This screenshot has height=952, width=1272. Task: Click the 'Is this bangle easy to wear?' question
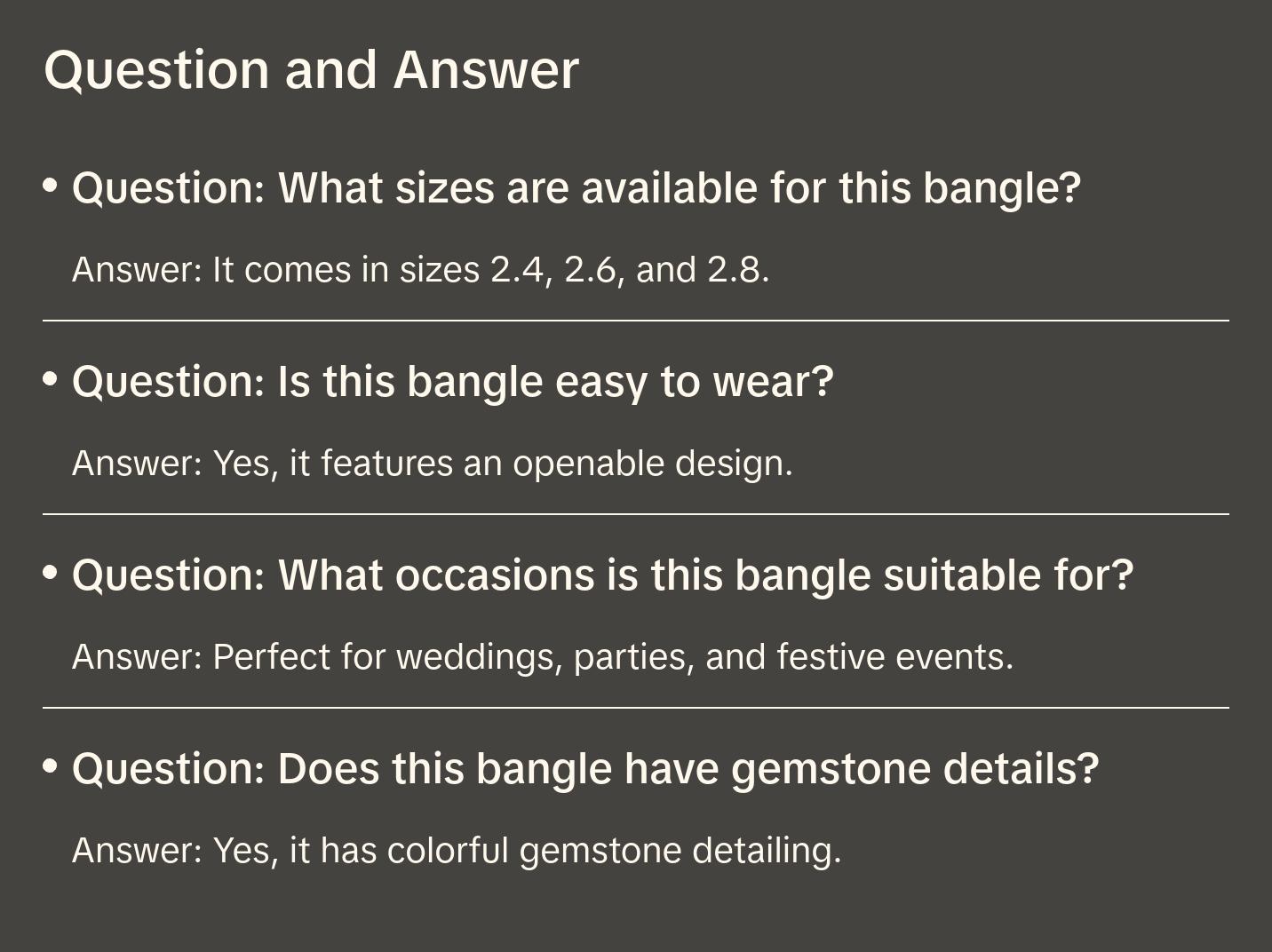(x=452, y=382)
